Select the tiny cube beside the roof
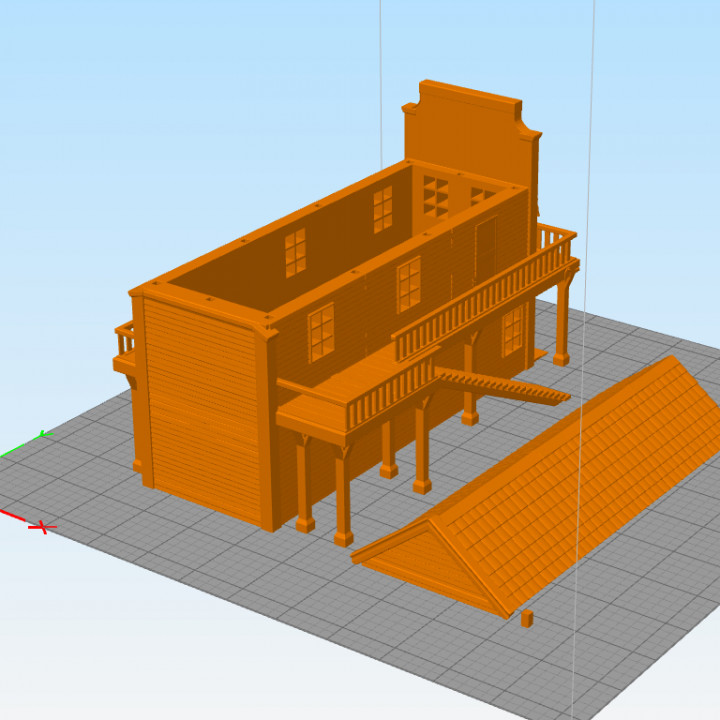The width and height of the screenshot is (720, 720). pos(527,619)
